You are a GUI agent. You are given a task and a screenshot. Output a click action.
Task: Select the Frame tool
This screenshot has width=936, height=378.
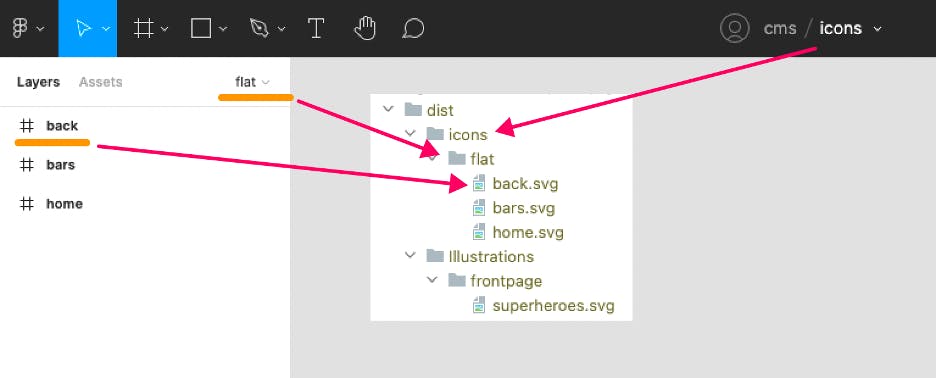tap(143, 28)
